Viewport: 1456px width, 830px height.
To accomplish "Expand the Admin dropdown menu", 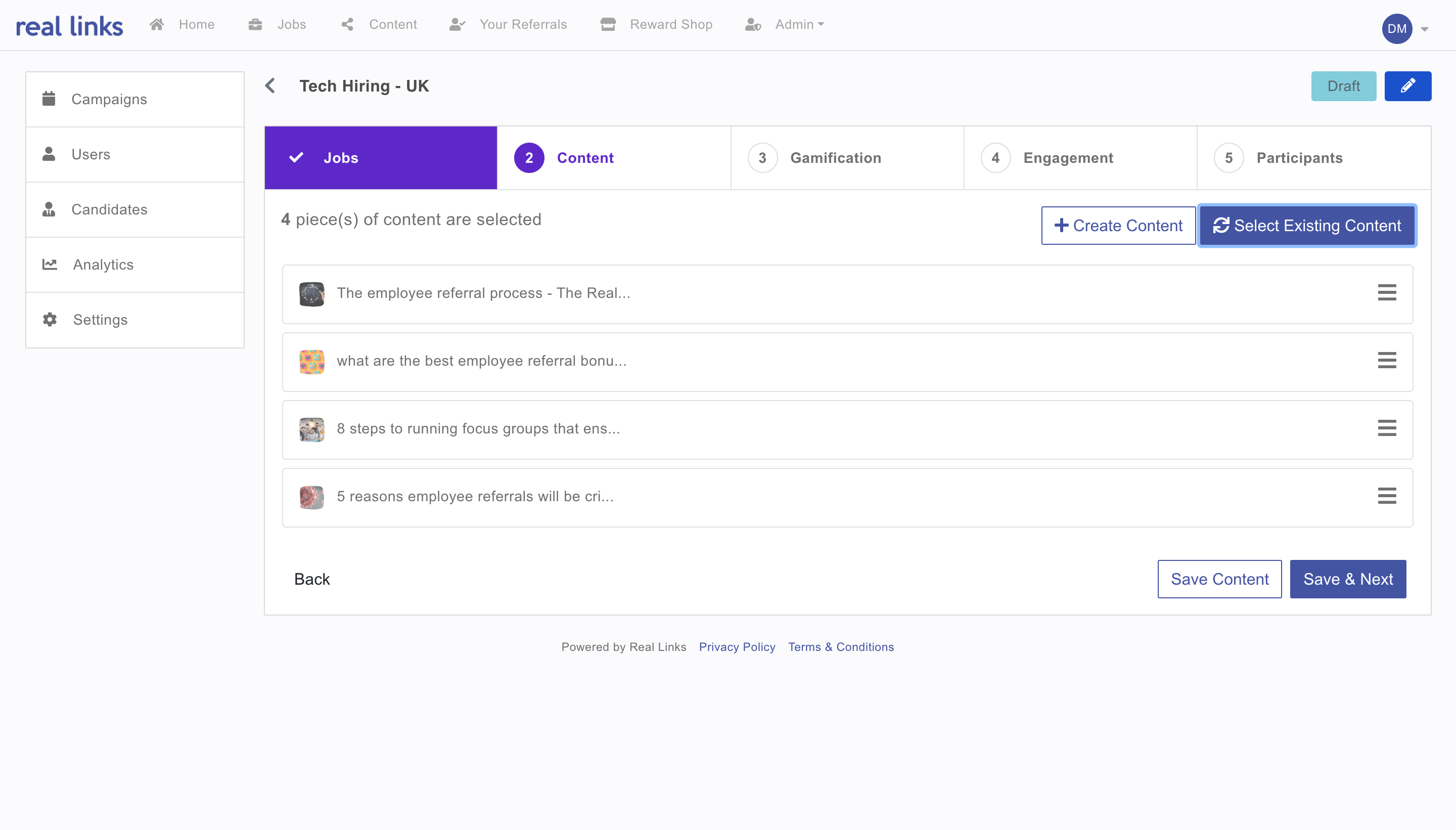I will coord(785,24).
